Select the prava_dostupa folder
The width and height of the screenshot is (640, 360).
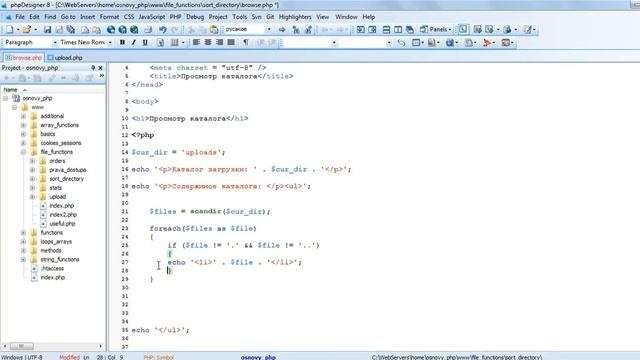click(68, 170)
